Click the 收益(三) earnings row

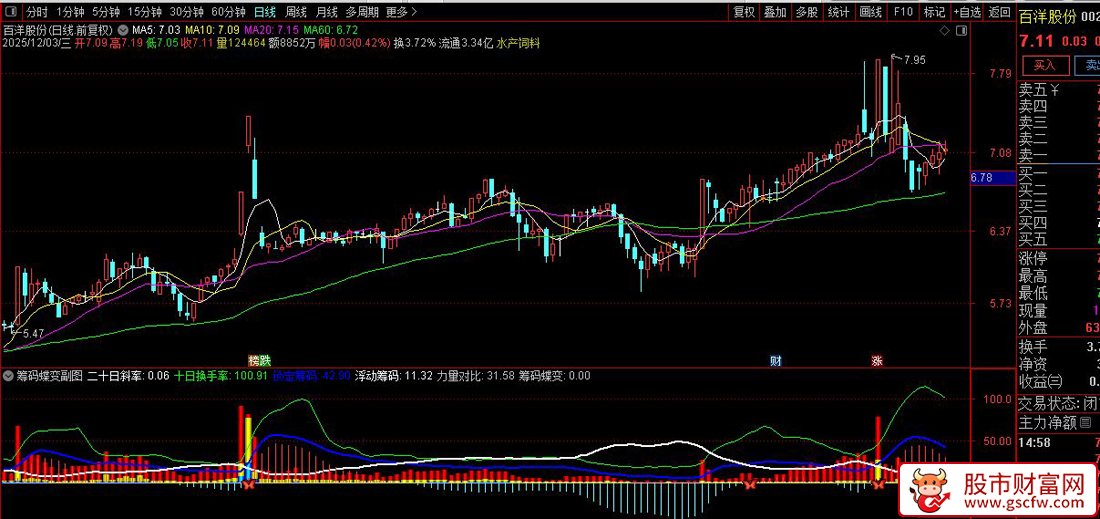pos(1059,382)
